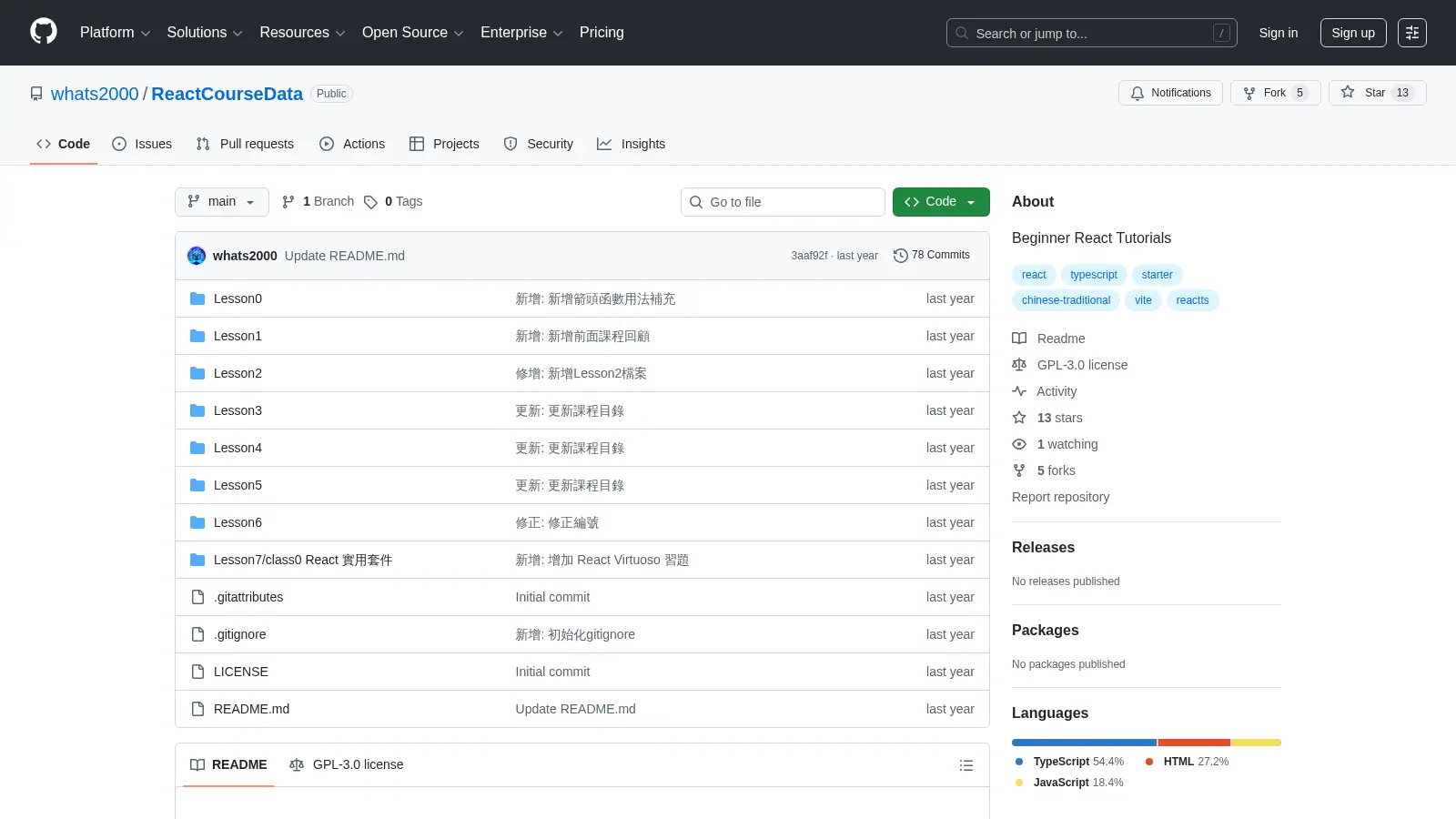1456x819 pixels.
Task: Click the star icon next to 13 stars
Action: point(1019,418)
